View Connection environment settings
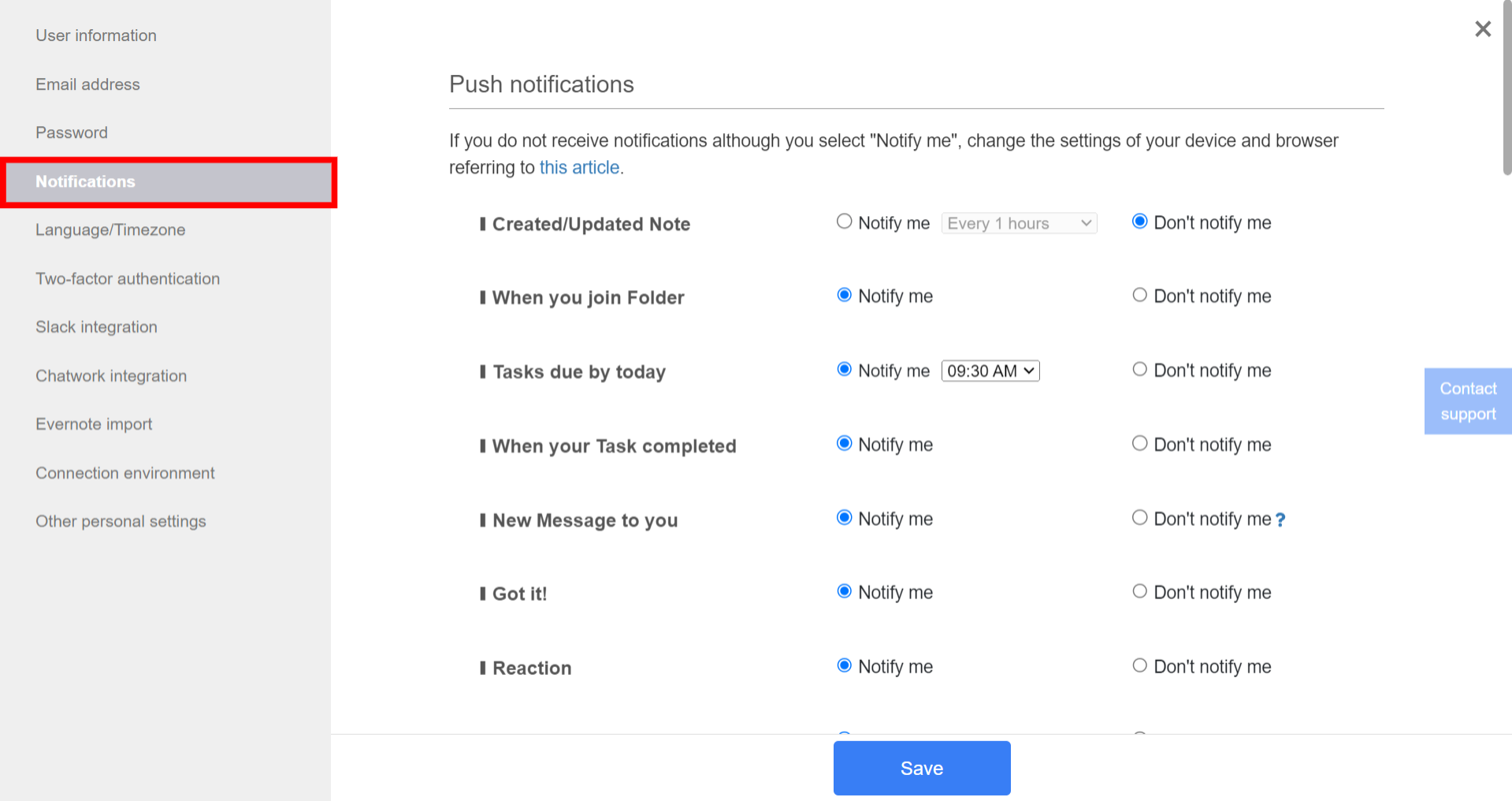Image resolution: width=1512 pixels, height=801 pixels. click(x=124, y=472)
